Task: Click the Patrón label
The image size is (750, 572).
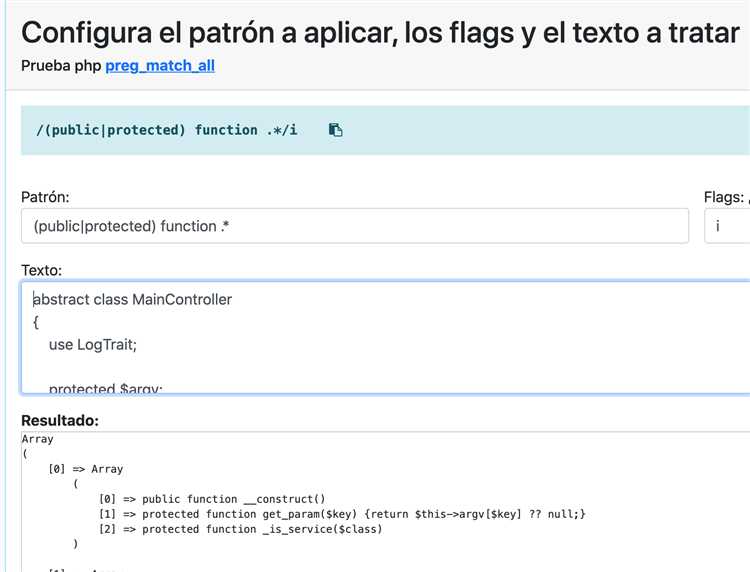Action: click(45, 197)
